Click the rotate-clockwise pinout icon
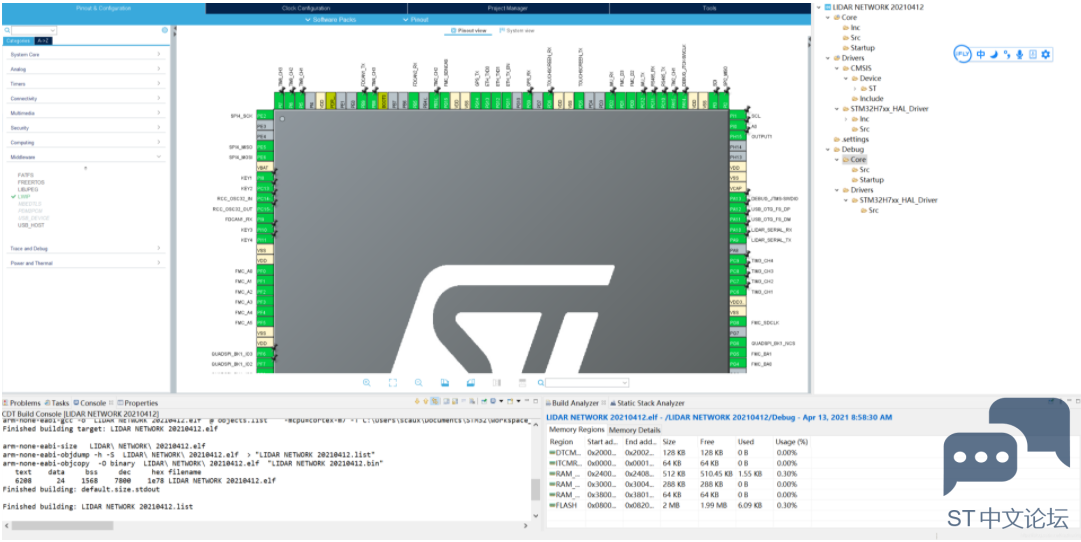The height and width of the screenshot is (542, 1081). coord(445,383)
